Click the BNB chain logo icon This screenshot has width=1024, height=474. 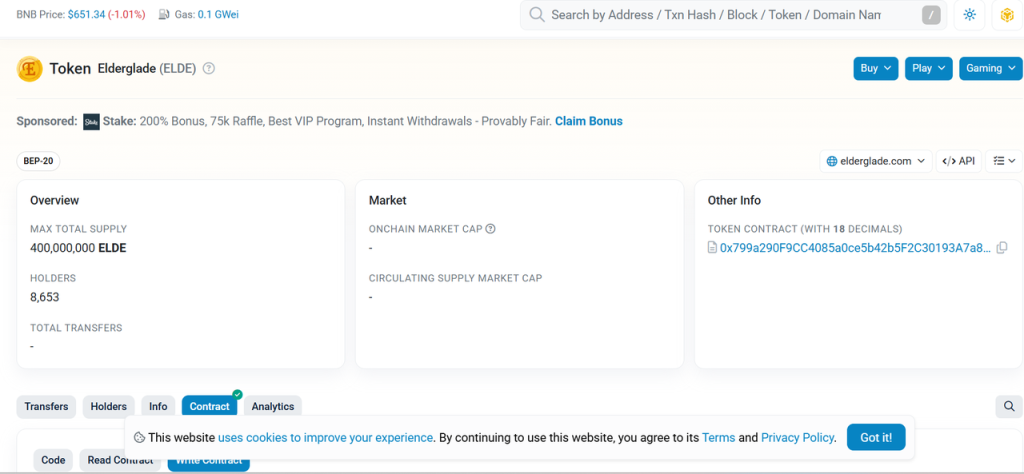[x=1007, y=15]
